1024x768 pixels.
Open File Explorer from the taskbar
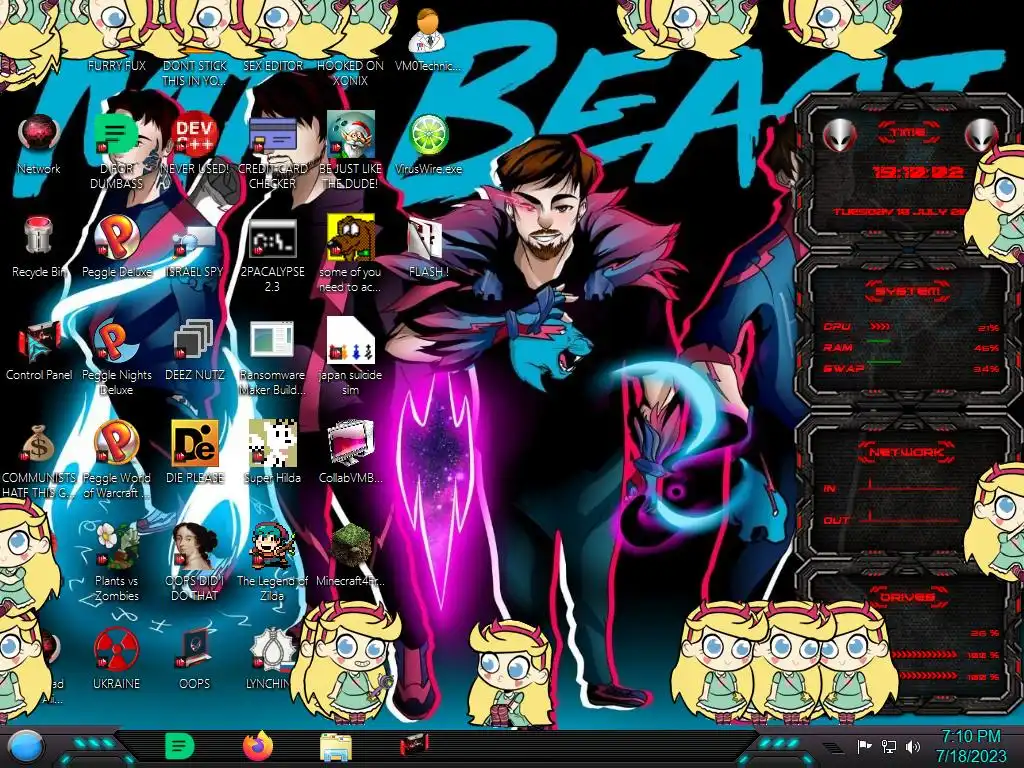point(336,747)
